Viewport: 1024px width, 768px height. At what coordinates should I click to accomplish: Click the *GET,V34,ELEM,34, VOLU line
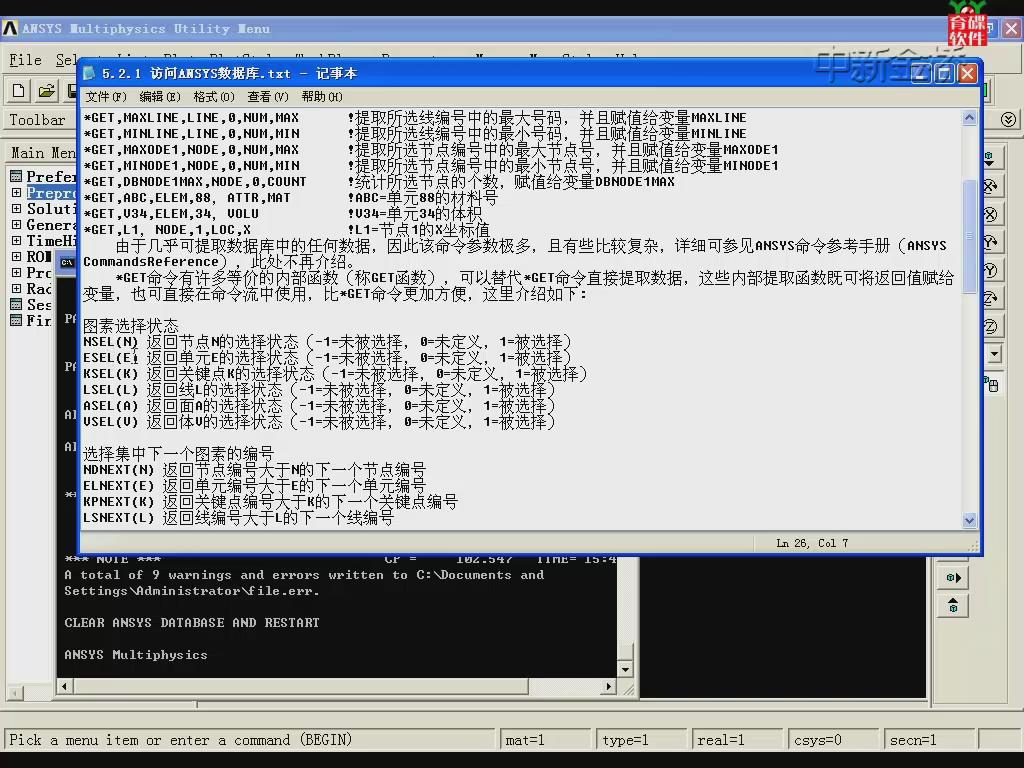click(283, 214)
